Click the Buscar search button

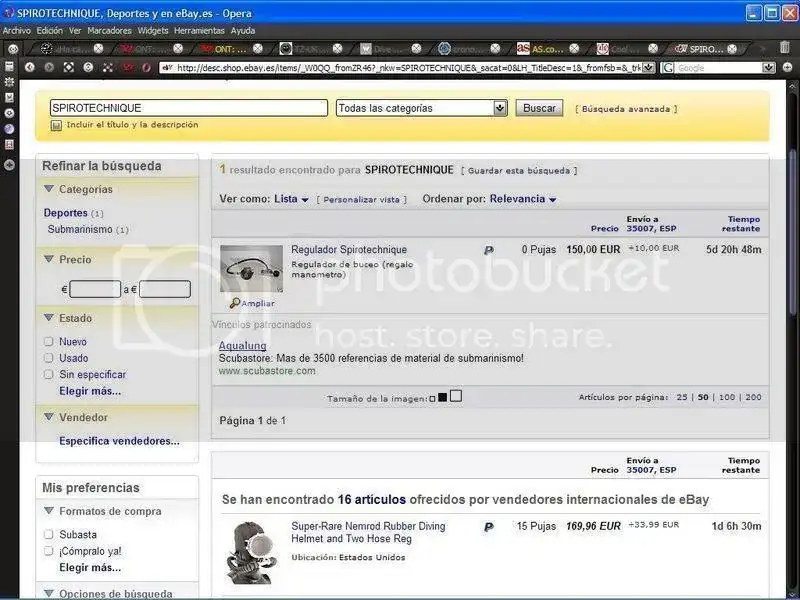[539, 108]
